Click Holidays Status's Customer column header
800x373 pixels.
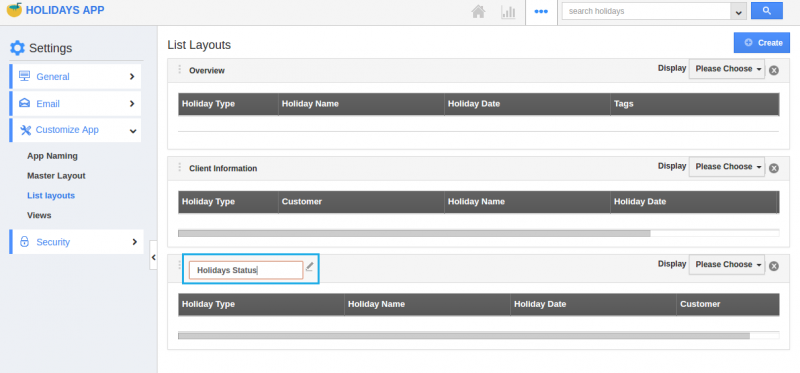point(728,304)
